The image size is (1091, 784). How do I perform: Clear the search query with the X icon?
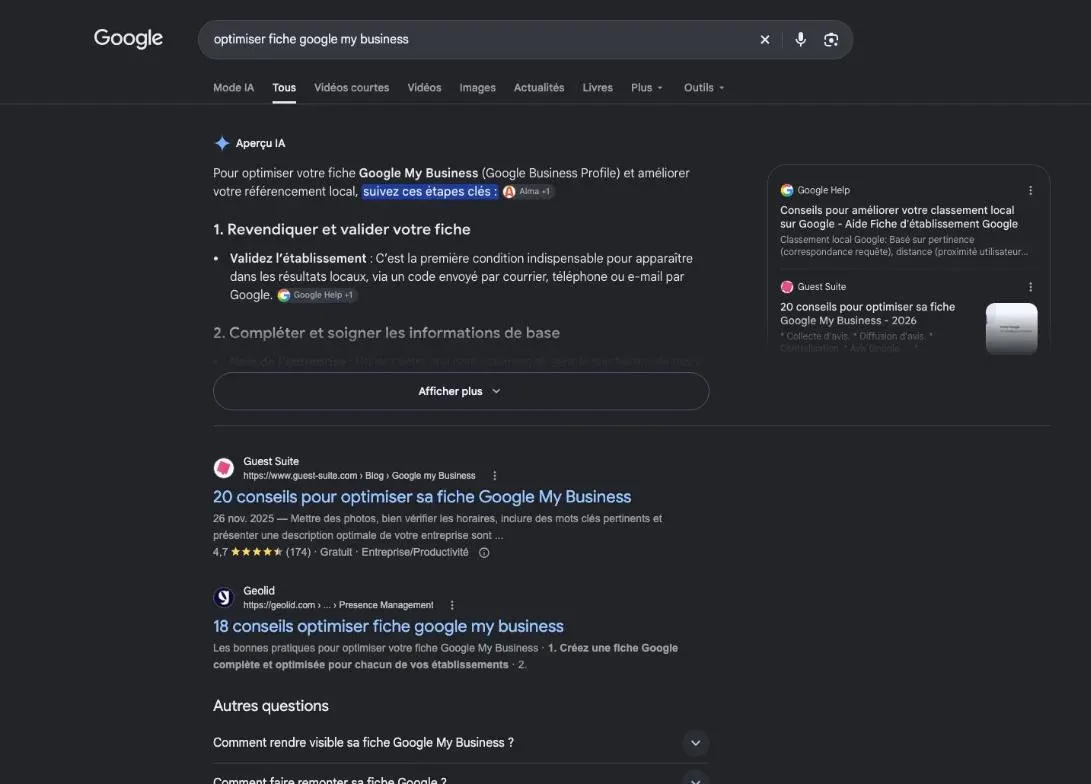coord(765,40)
